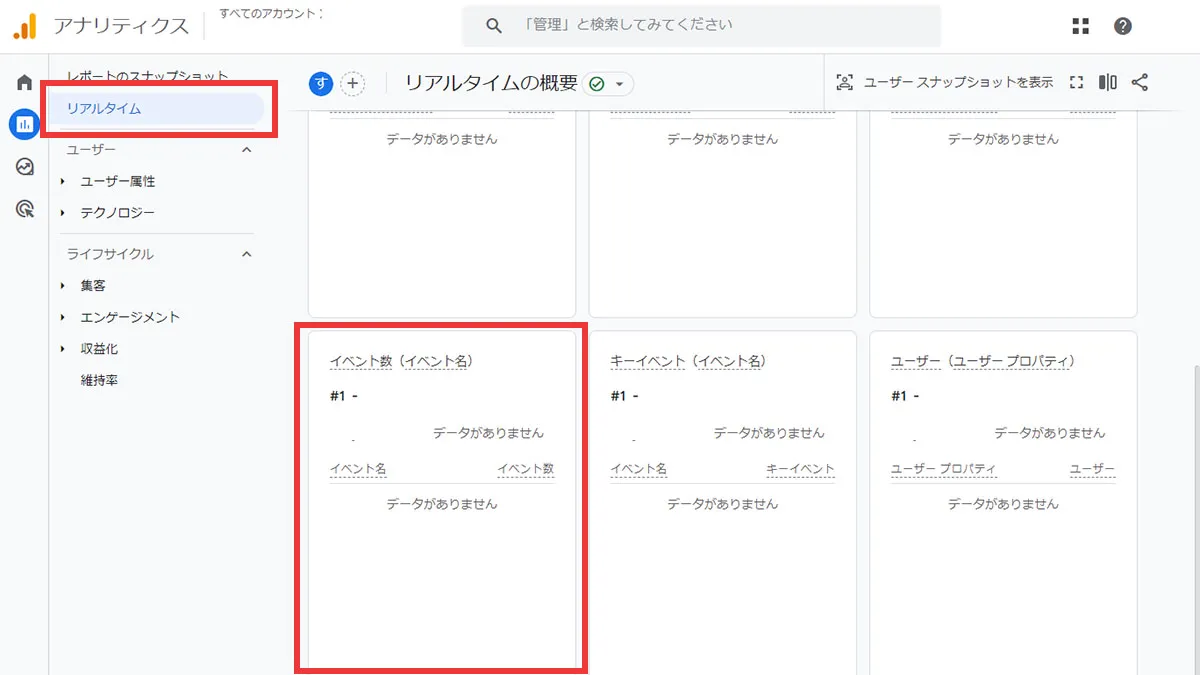Share the realtime overview report

click(1140, 83)
